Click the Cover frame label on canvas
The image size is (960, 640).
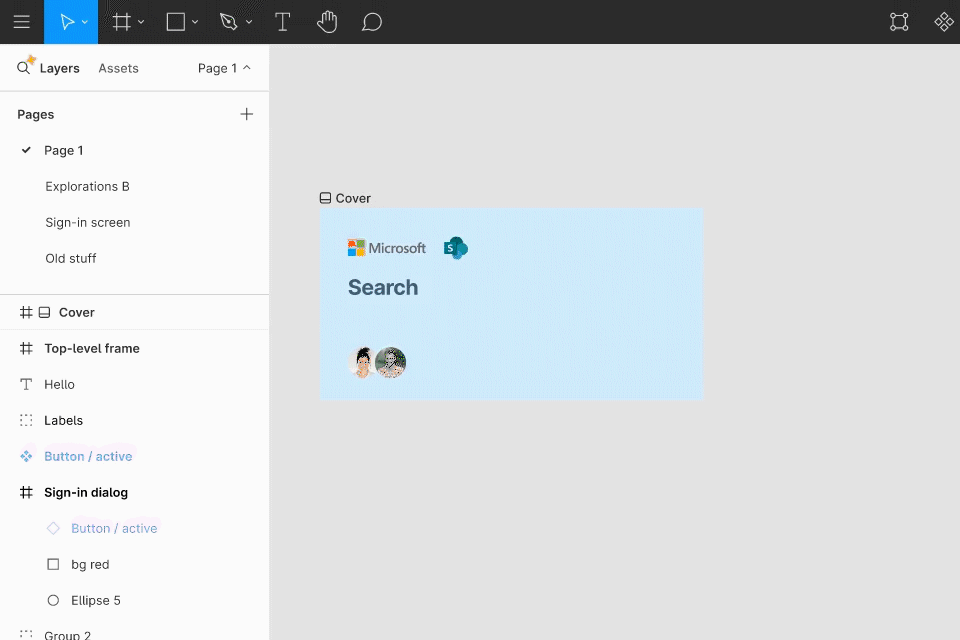pyautogui.click(x=345, y=198)
